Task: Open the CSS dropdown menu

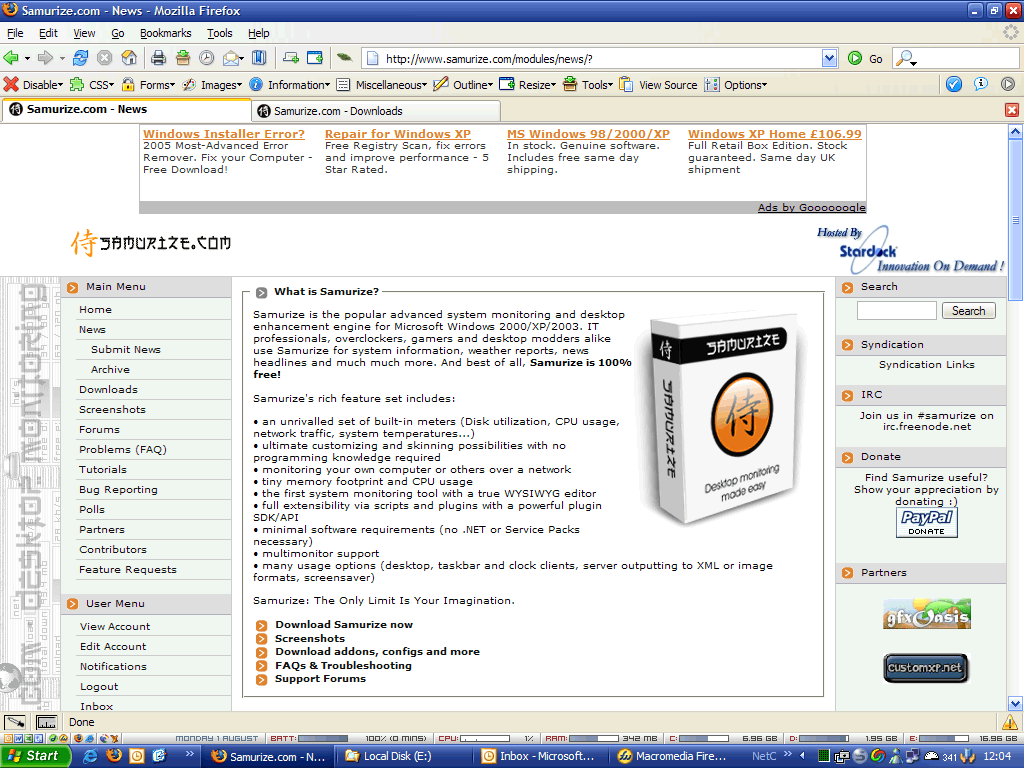Action: click(x=93, y=85)
